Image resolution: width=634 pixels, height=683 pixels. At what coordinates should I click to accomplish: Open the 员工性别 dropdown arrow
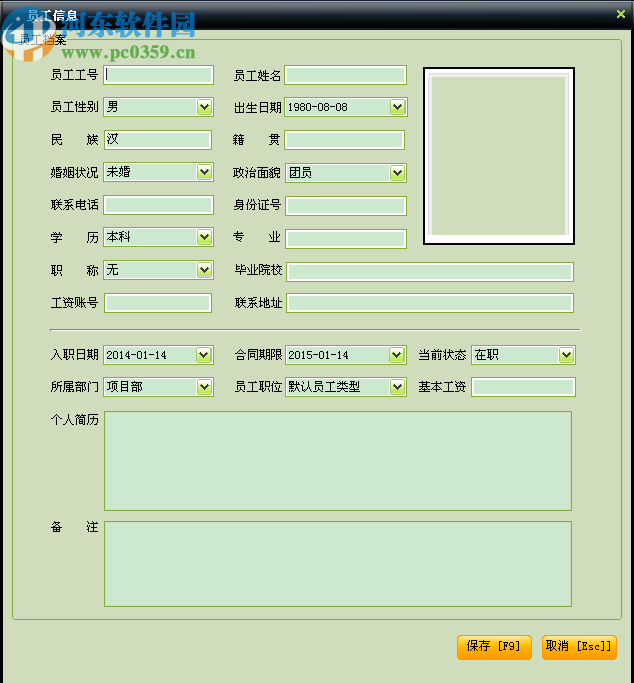click(x=204, y=107)
